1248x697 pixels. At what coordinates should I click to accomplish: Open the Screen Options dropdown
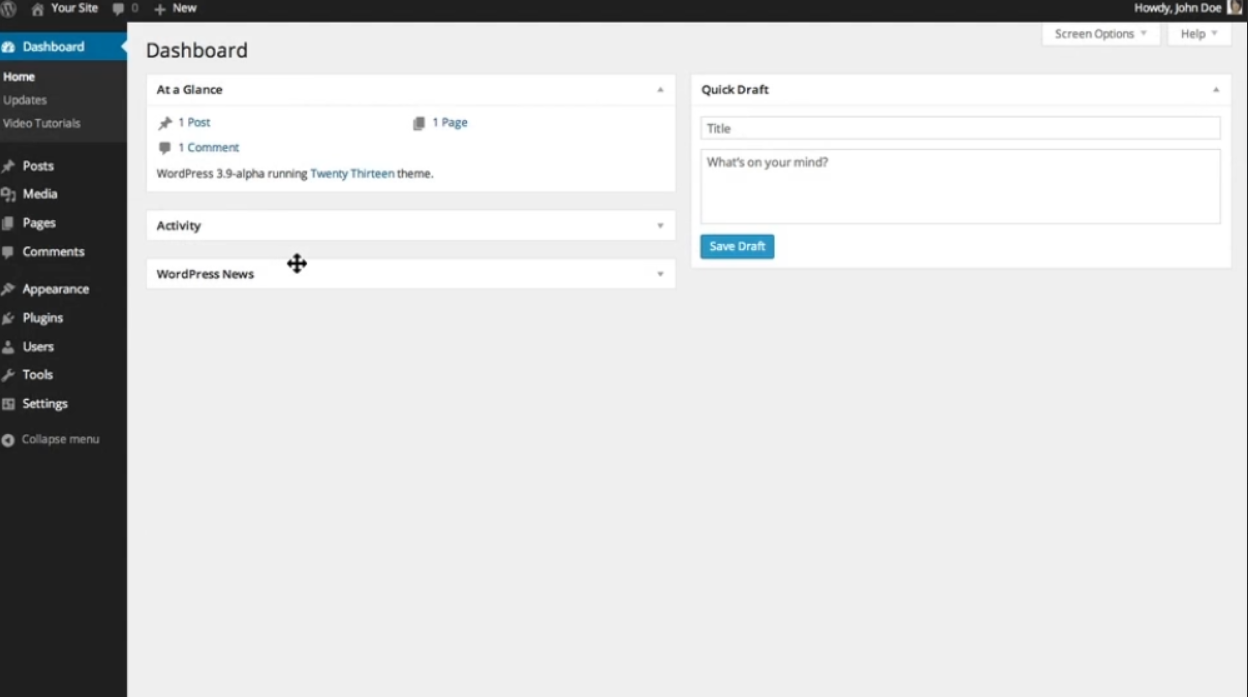(1101, 34)
